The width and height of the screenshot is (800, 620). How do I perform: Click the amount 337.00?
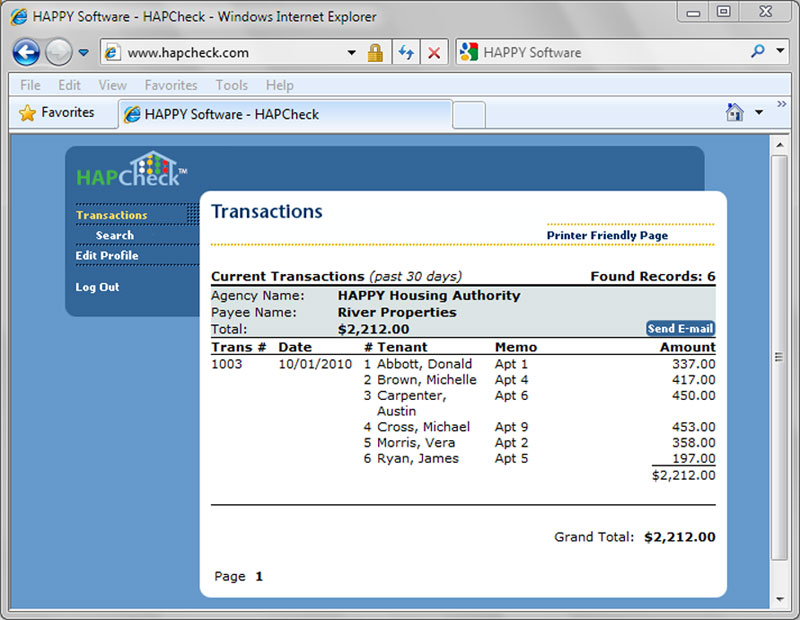tap(693, 364)
